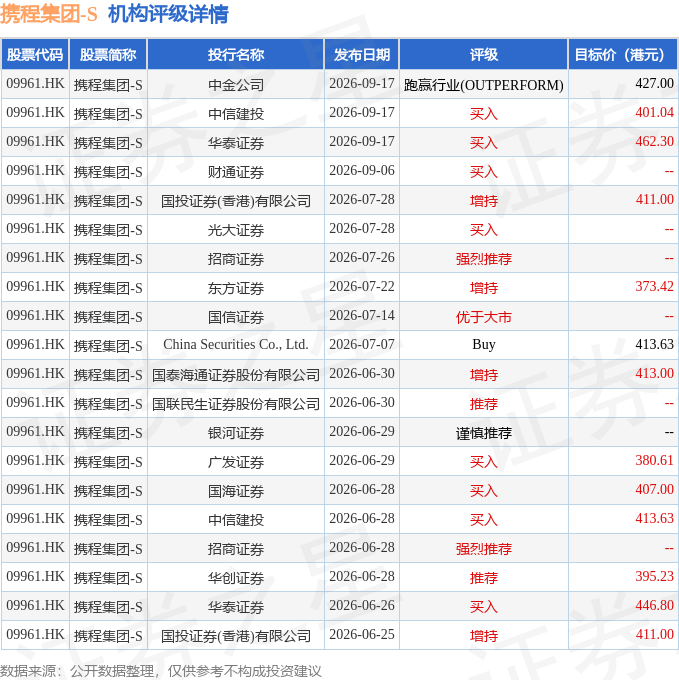The width and height of the screenshot is (679, 680).
Task: Click the 评级 column header
Action: [483, 55]
